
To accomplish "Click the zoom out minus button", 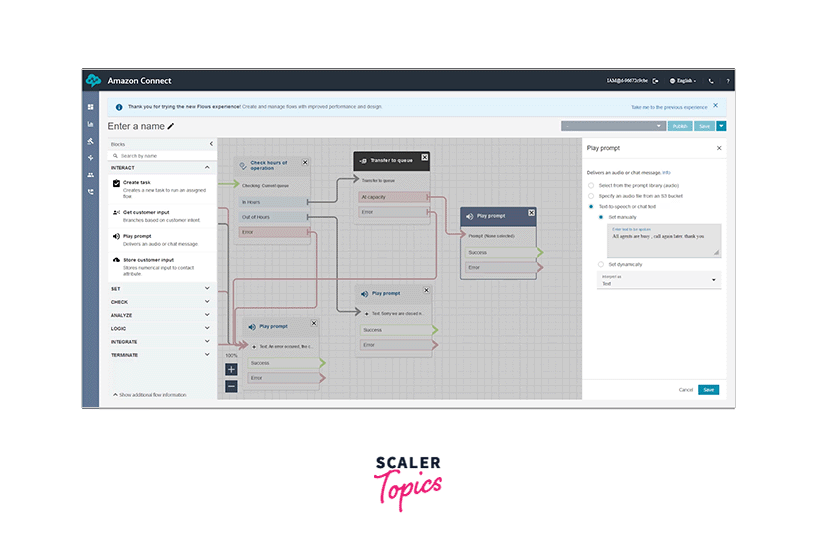I will (231, 385).
